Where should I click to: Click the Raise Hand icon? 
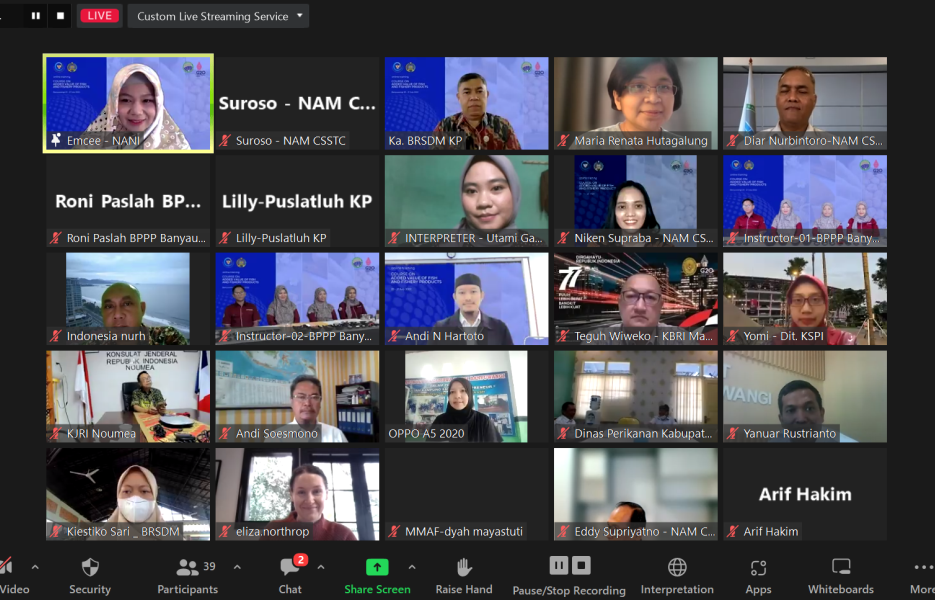(463, 575)
